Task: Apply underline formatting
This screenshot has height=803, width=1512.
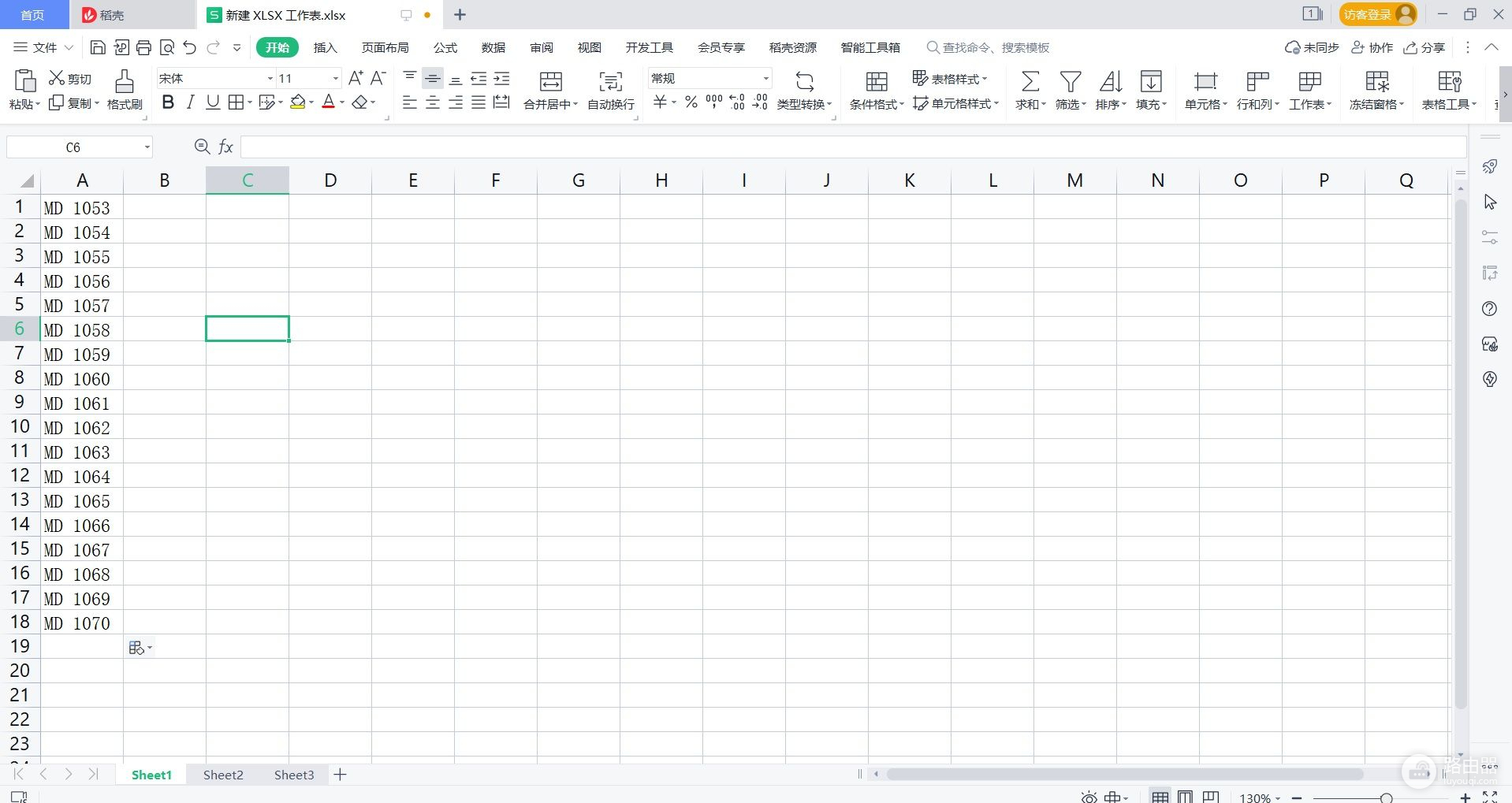Action: (x=213, y=102)
